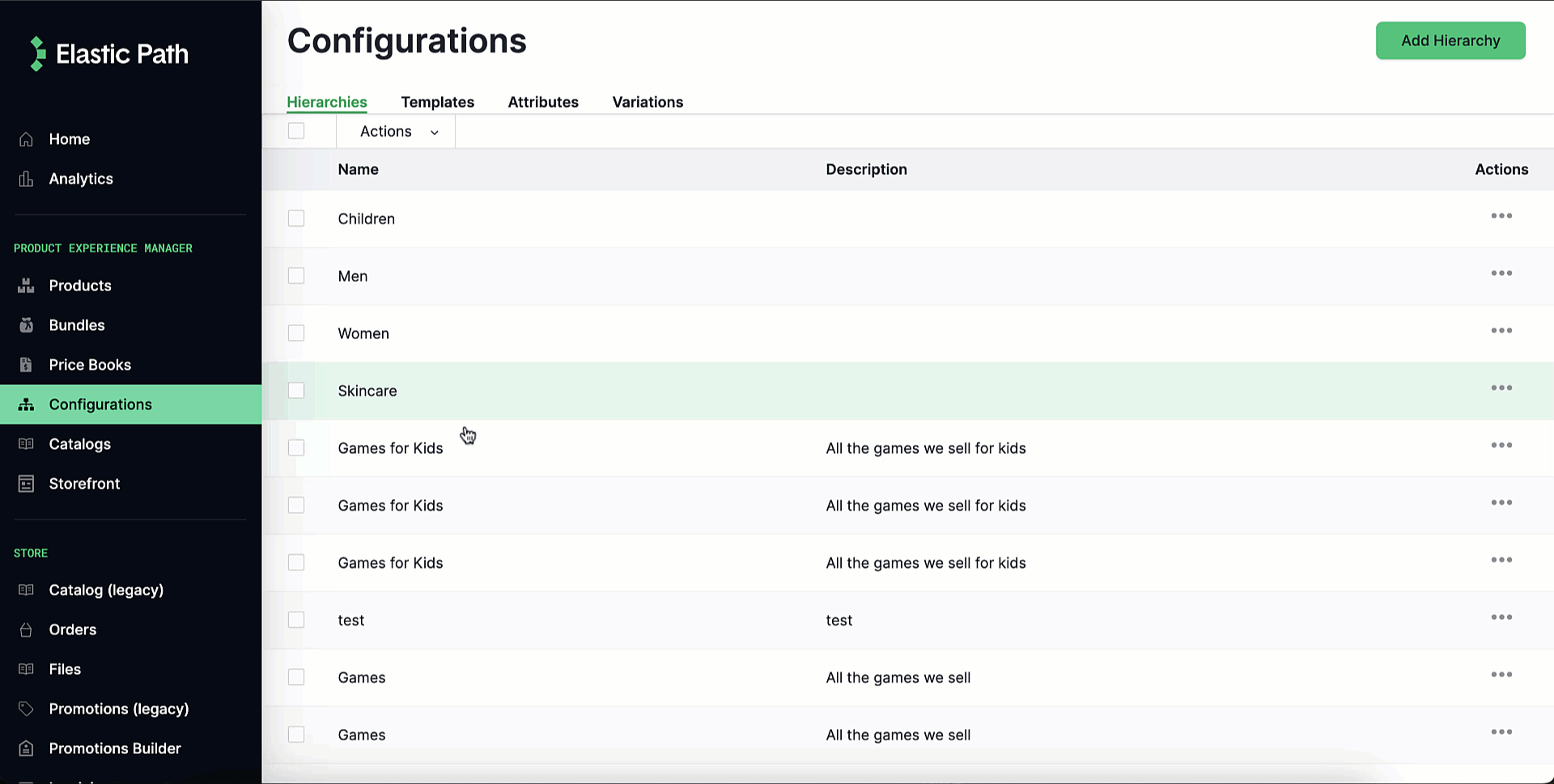Click the Price Books icon
Image resolution: width=1554 pixels, height=784 pixels.
(26, 365)
